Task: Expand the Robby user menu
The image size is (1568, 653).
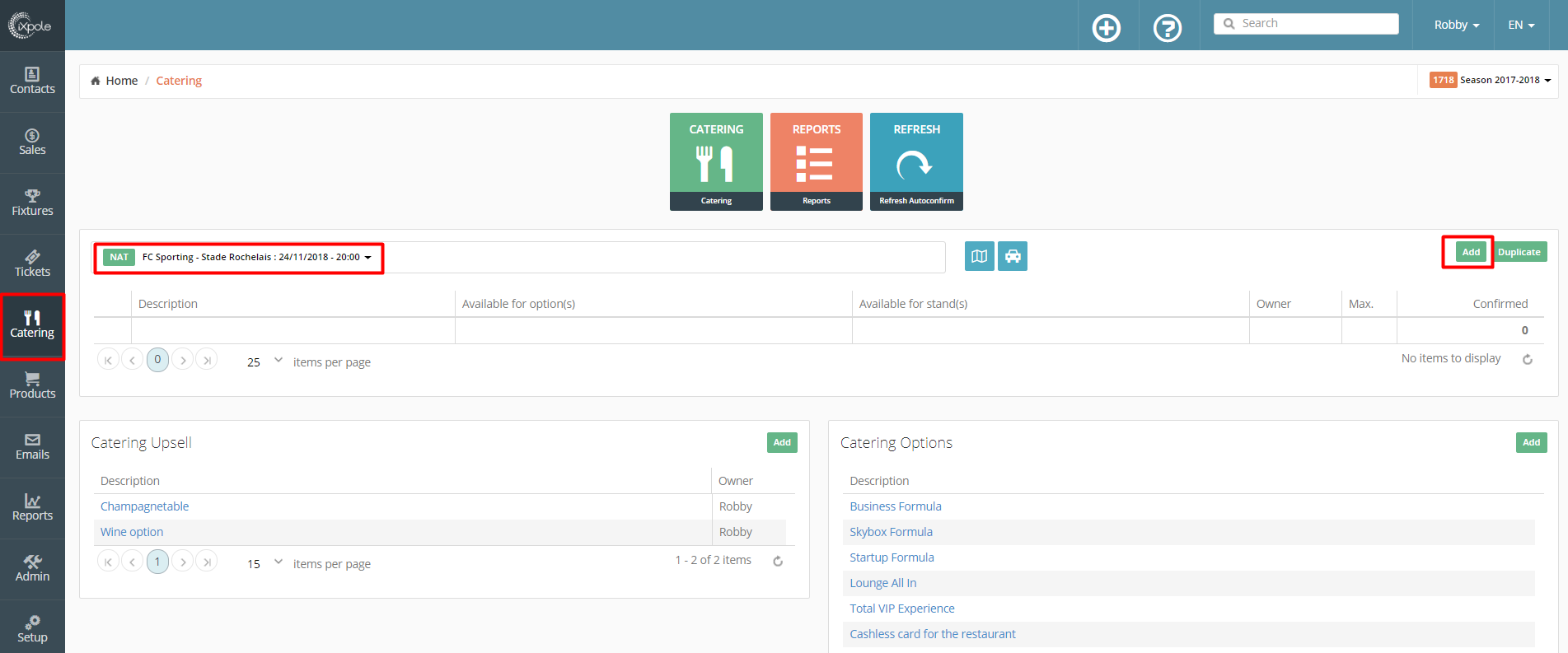Action: (x=1456, y=25)
